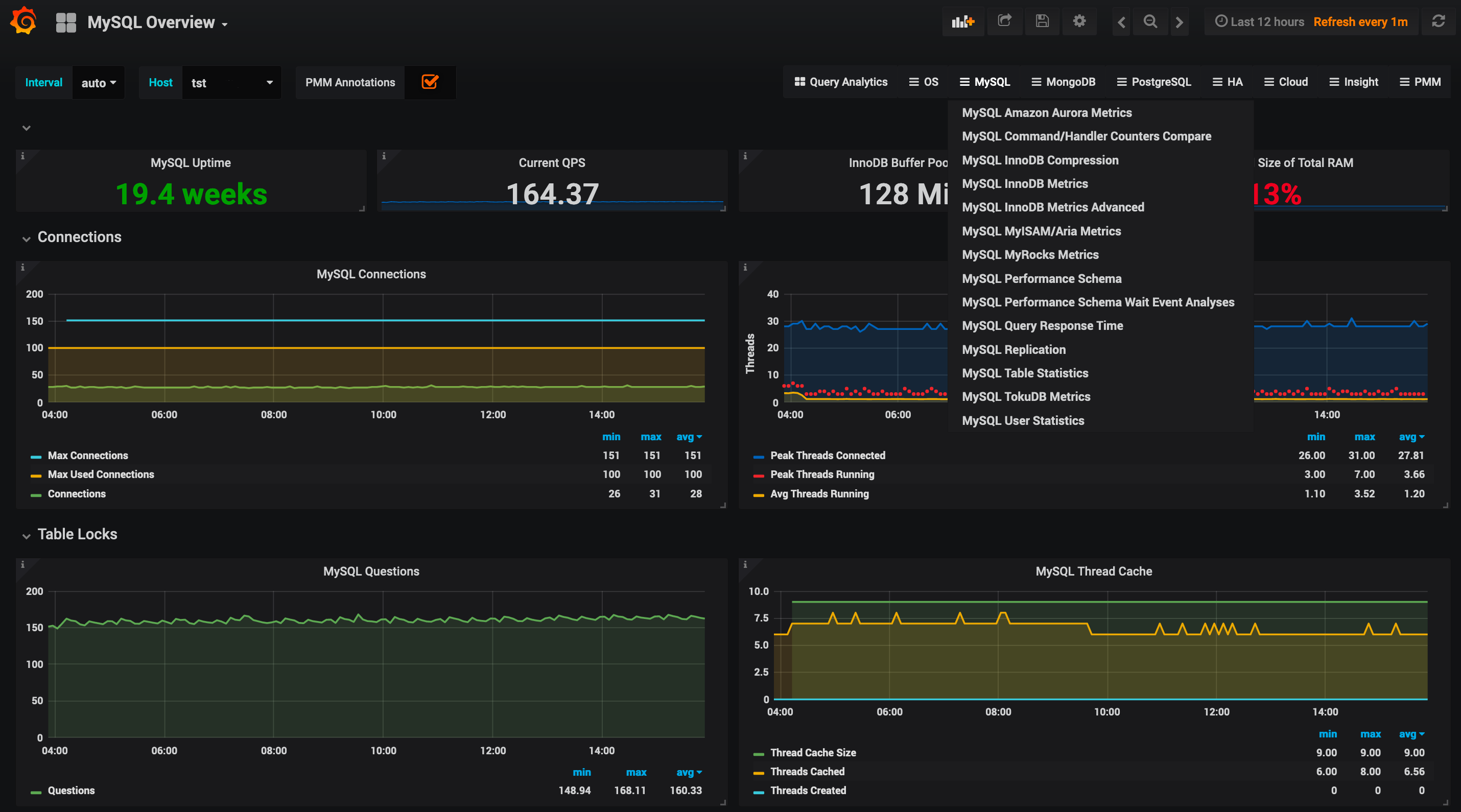Click info icon on MySQL Connections panel
This screenshot has width=1461, height=812.
[22, 267]
